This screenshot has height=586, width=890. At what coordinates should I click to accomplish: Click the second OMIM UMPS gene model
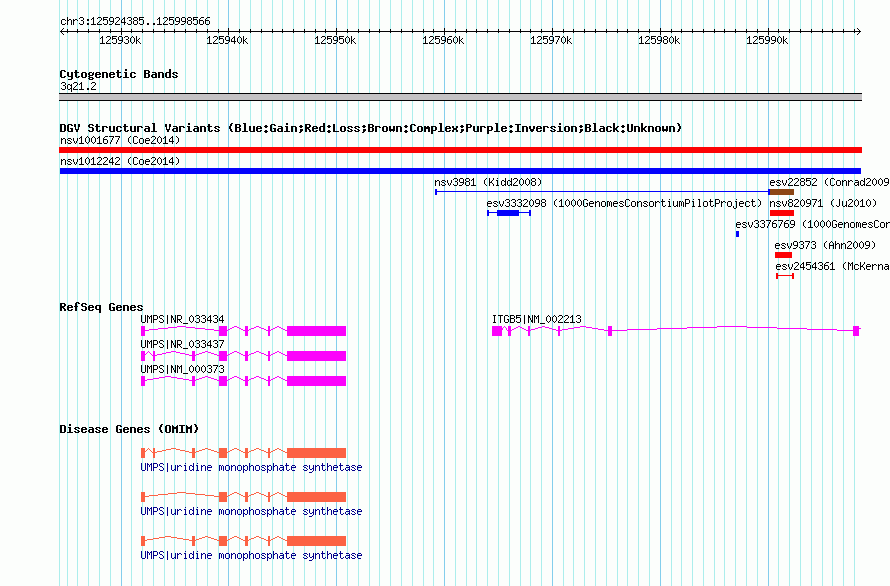[244, 497]
